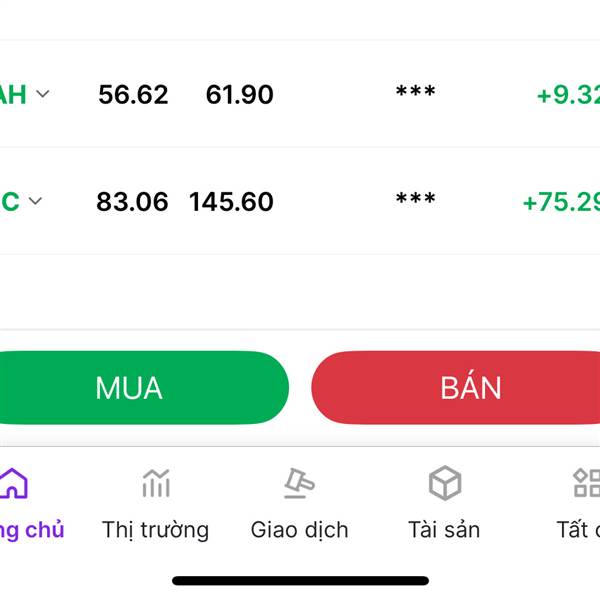Image resolution: width=600 pixels, height=600 pixels.
Task: Select the +9.32 percentage gain value
Action: 568,95
